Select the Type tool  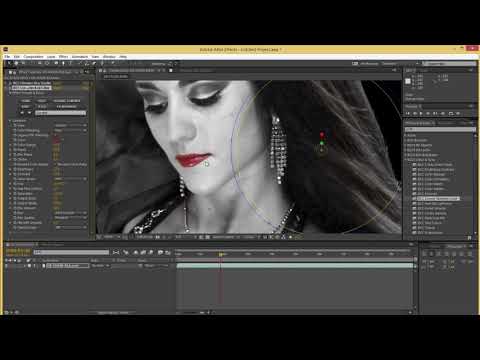[70, 63]
